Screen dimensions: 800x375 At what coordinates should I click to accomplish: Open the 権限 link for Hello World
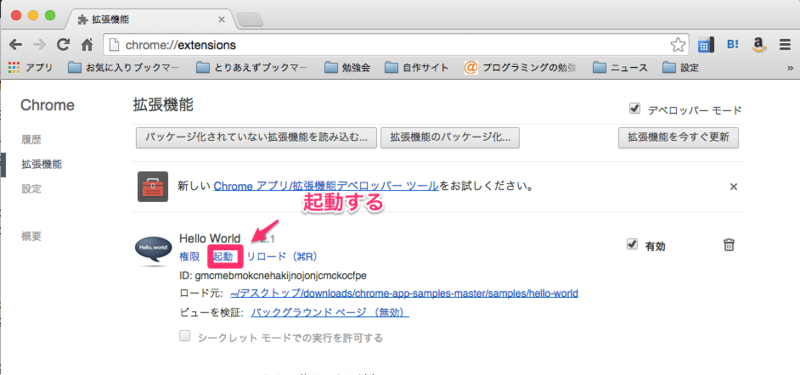(189, 256)
